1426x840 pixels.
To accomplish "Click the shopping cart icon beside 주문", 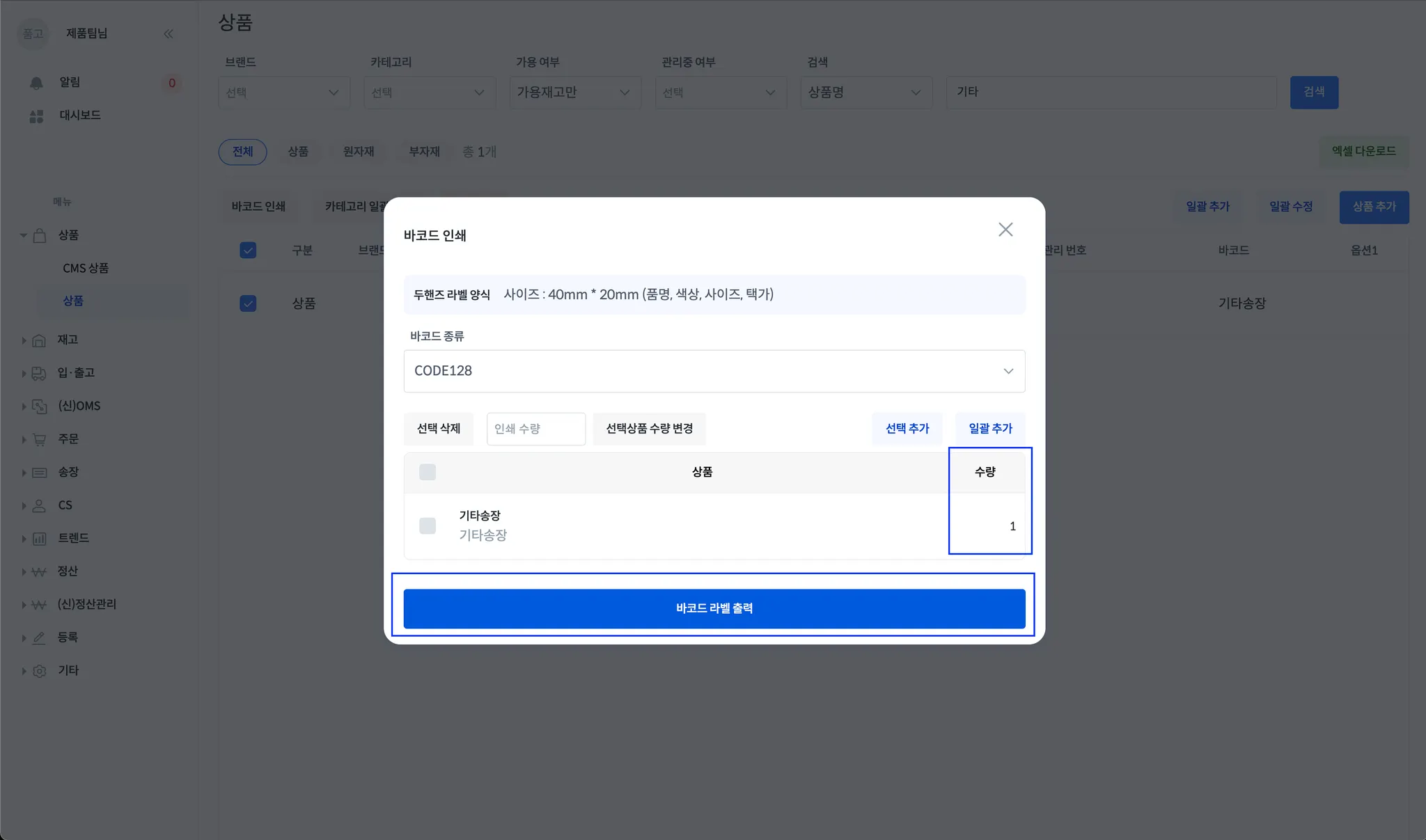I will pyautogui.click(x=39, y=440).
